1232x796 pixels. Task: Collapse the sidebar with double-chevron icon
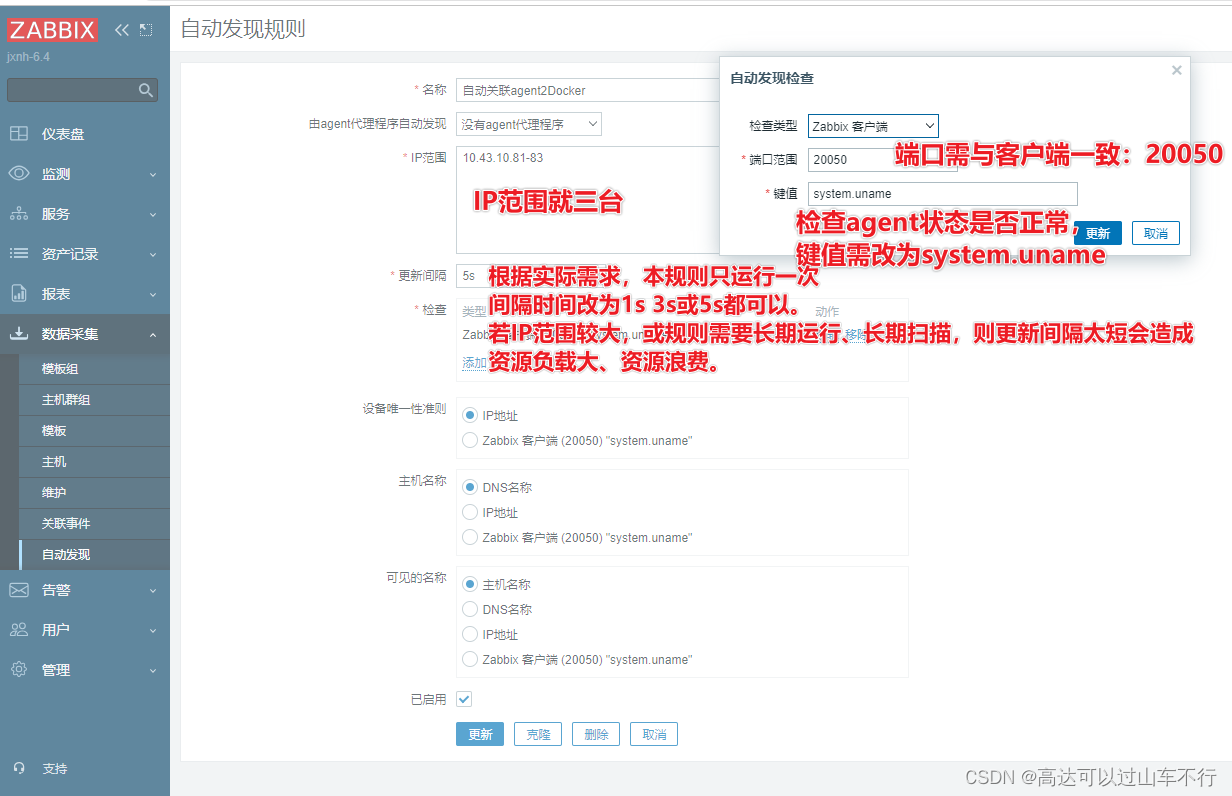click(122, 30)
